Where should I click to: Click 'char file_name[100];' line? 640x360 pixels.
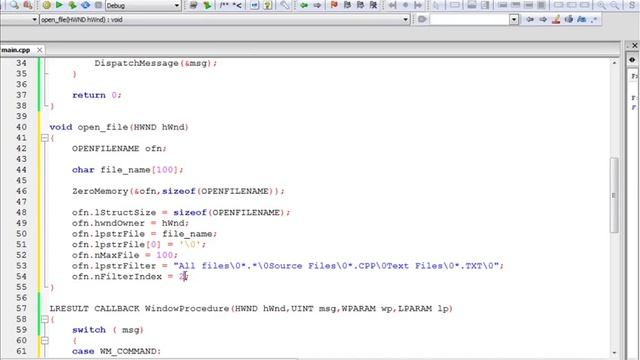pos(128,170)
